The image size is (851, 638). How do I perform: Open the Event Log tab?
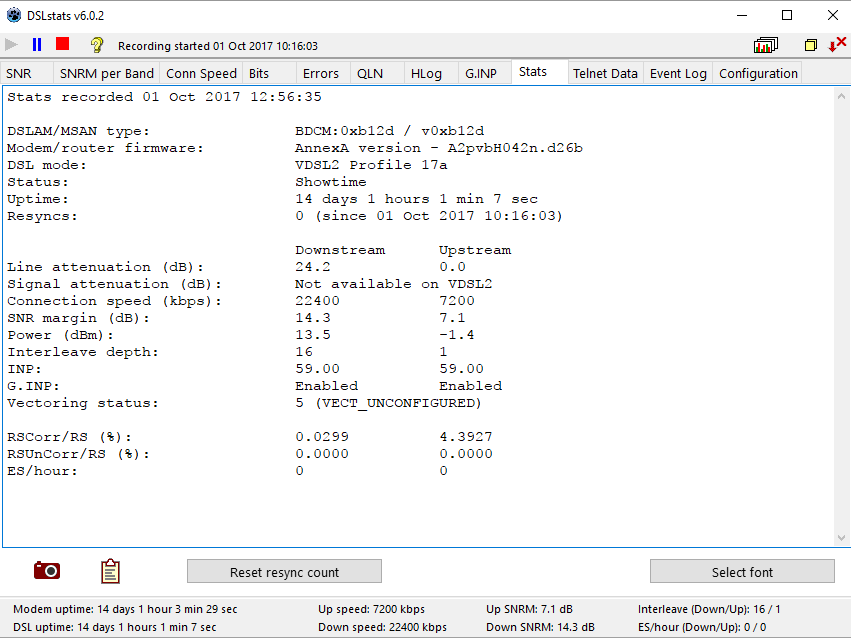[678, 73]
